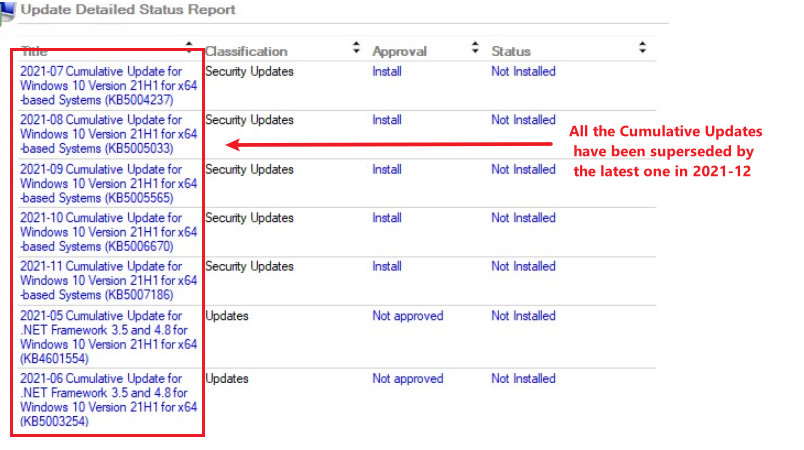This screenshot has width=804, height=450.
Task: Click the Install approval for KB5006670
Action: (x=387, y=217)
